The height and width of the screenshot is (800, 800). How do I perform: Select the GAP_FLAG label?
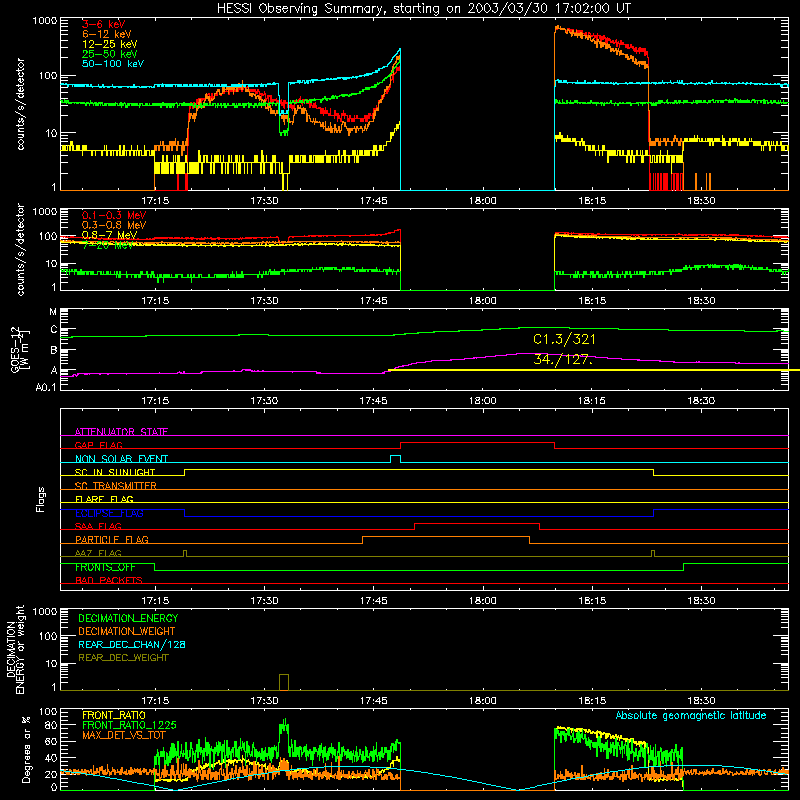click(98, 445)
